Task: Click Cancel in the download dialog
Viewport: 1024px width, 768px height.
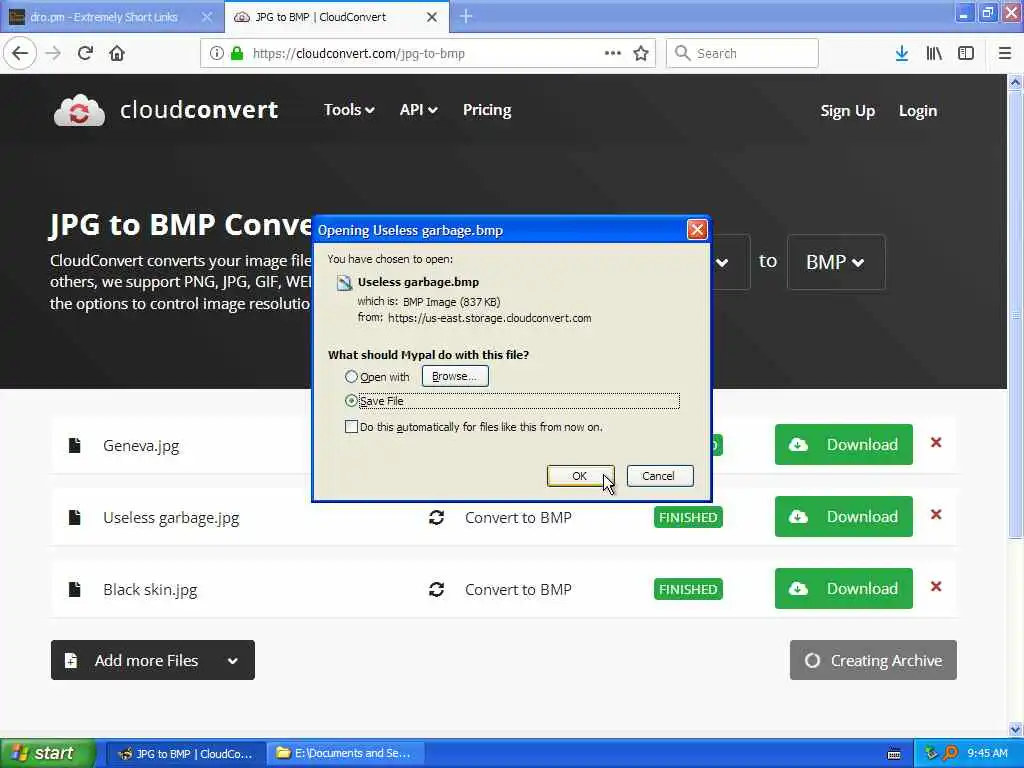Action: pos(659,476)
